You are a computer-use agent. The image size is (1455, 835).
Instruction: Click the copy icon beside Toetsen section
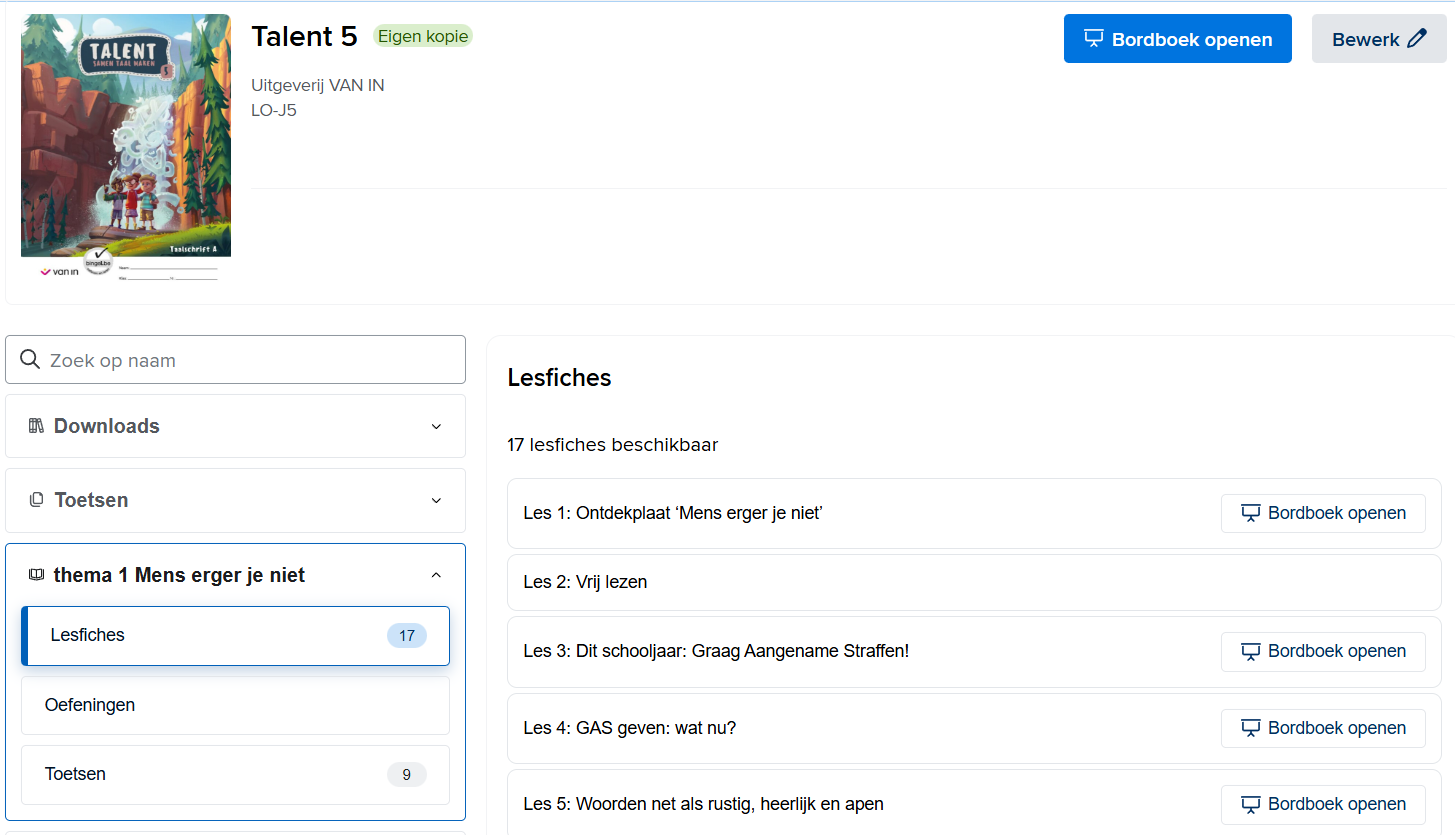[36, 500]
